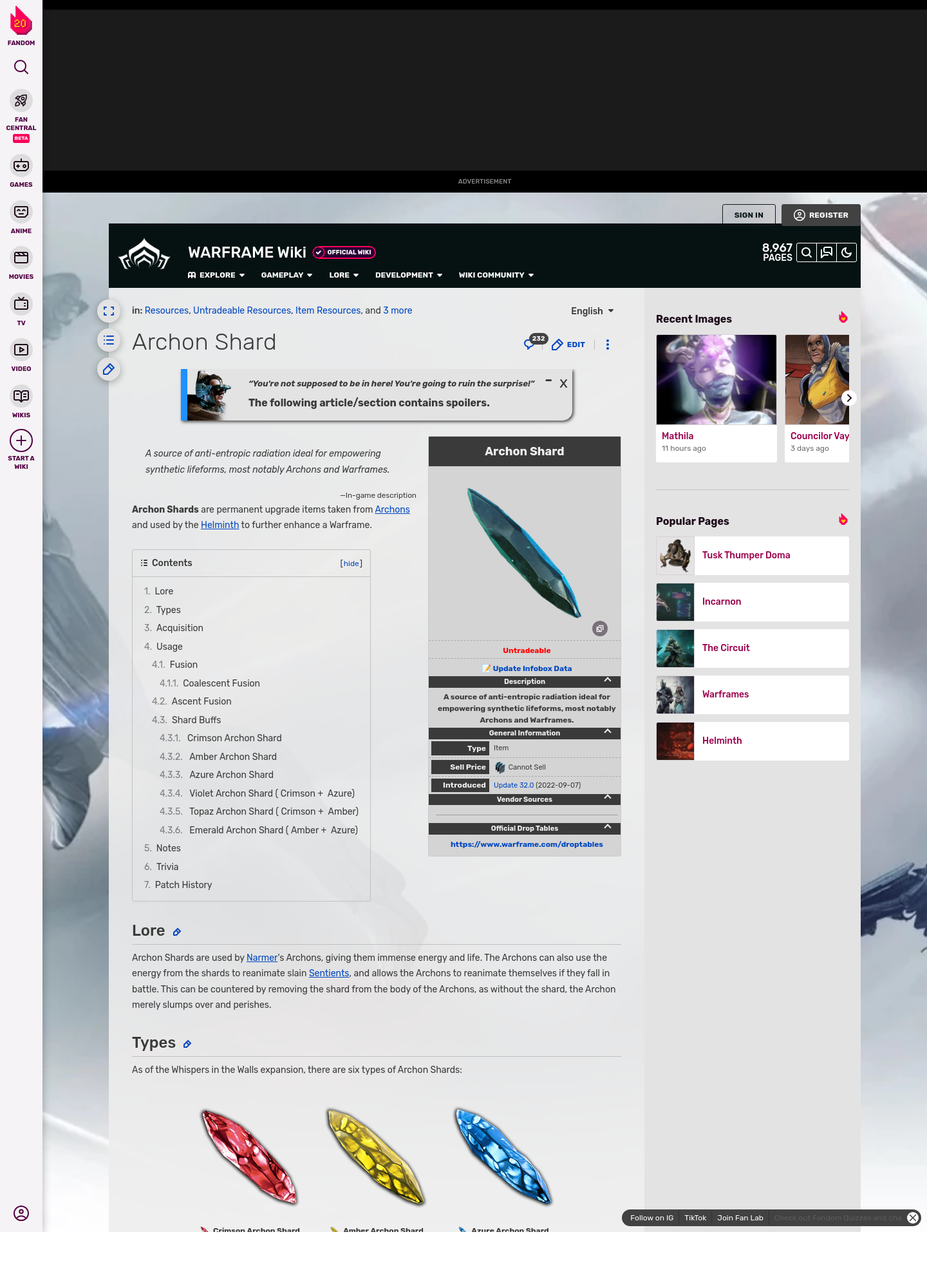Open the Resources category link
Image resolution: width=927 pixels, height=1288 pixels.
click(x=167, y=310)
